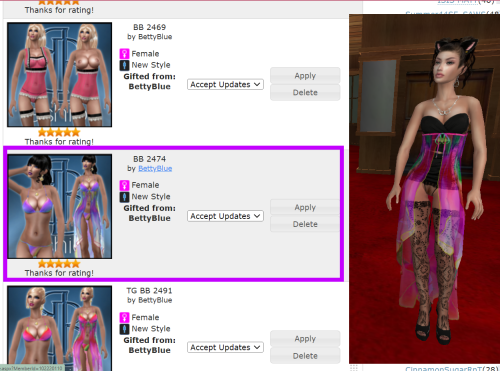Click the Female gender icon for BB 2469
This screenshot has width=500, height=371.
coord(124,54)
